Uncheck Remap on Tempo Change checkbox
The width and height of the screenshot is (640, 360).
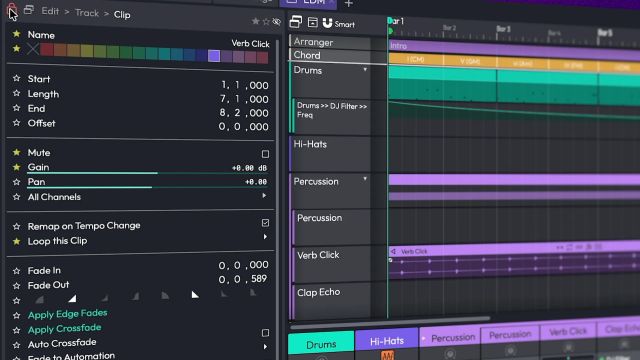[x=265, y=223]
